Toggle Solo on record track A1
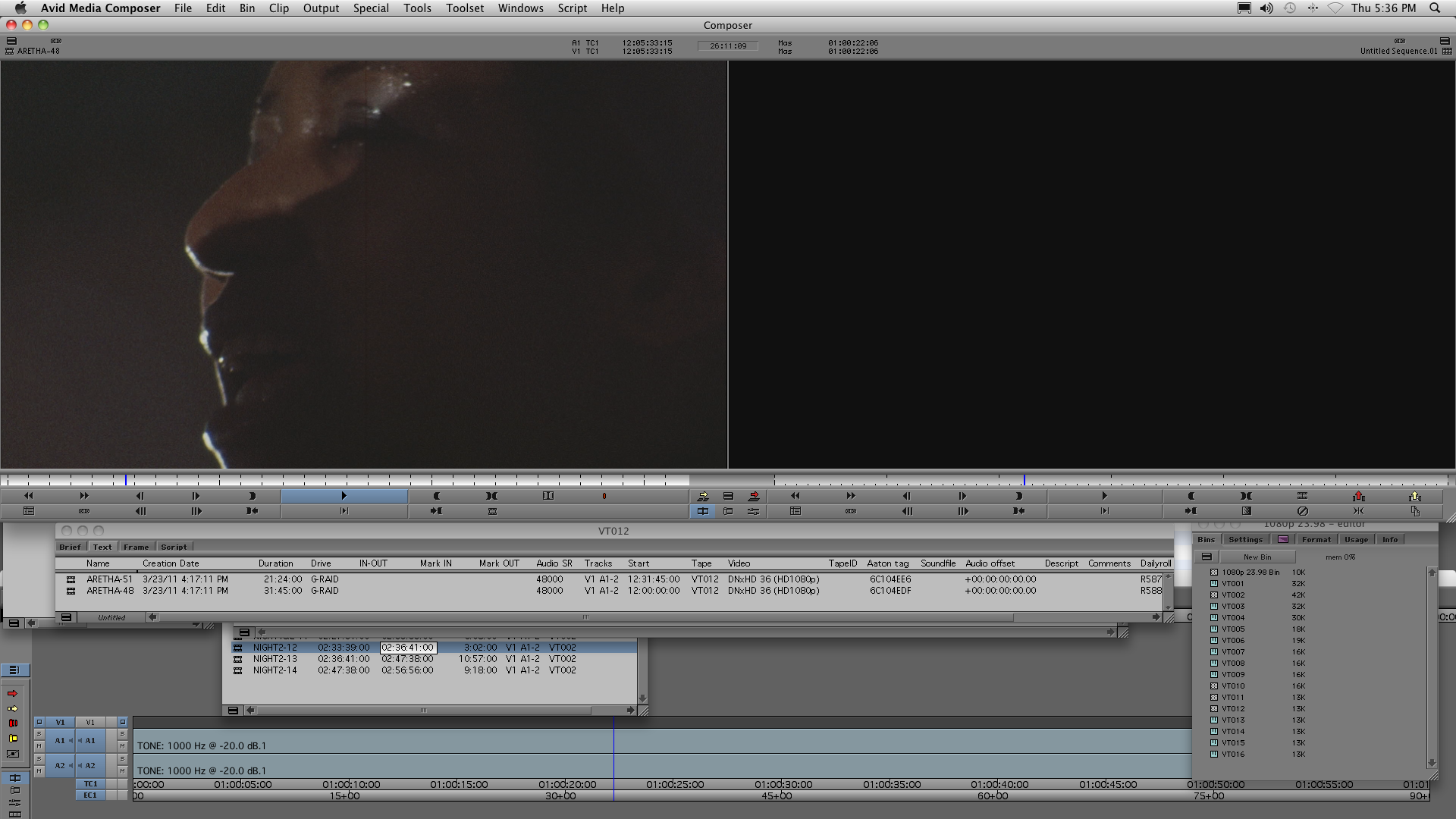 [122, 734]
